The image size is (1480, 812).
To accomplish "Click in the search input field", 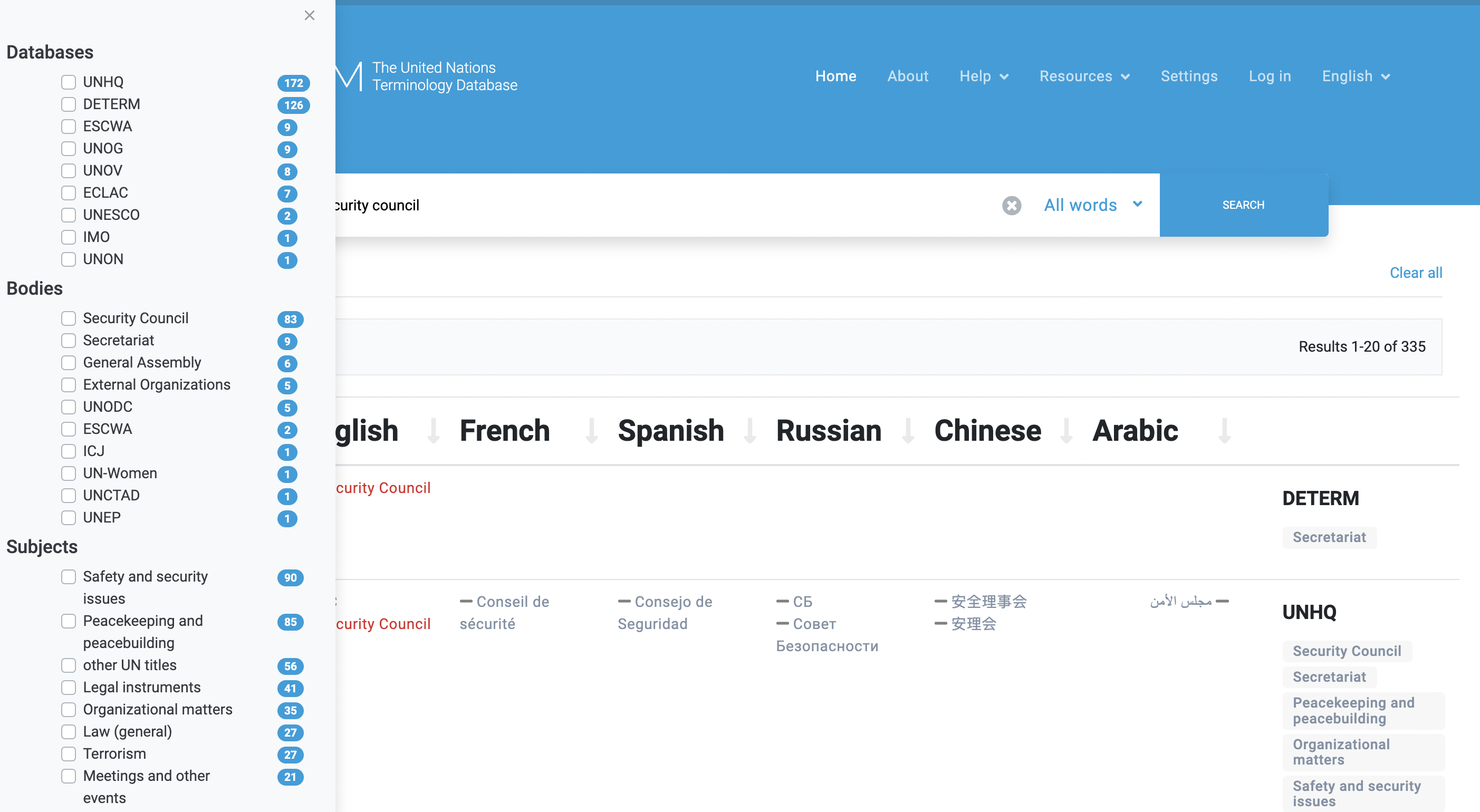I will click(x=661, y=205).
